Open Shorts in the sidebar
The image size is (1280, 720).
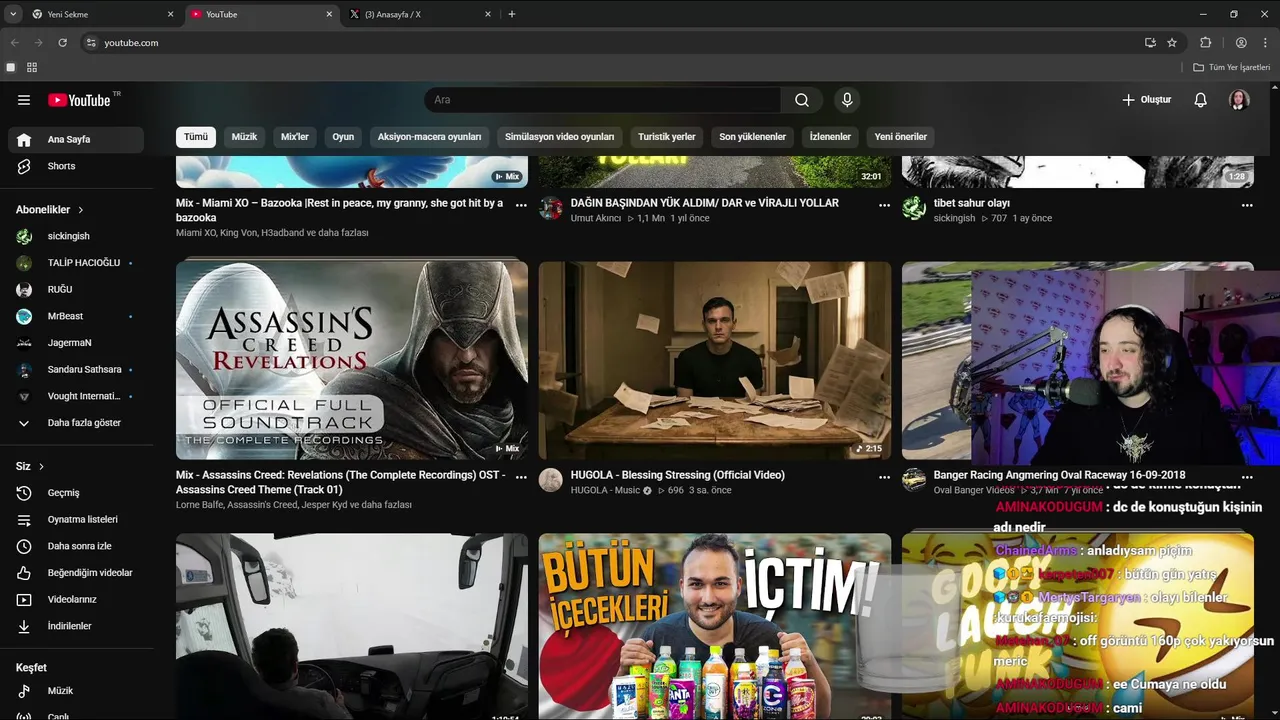click(x=76, y=166)
